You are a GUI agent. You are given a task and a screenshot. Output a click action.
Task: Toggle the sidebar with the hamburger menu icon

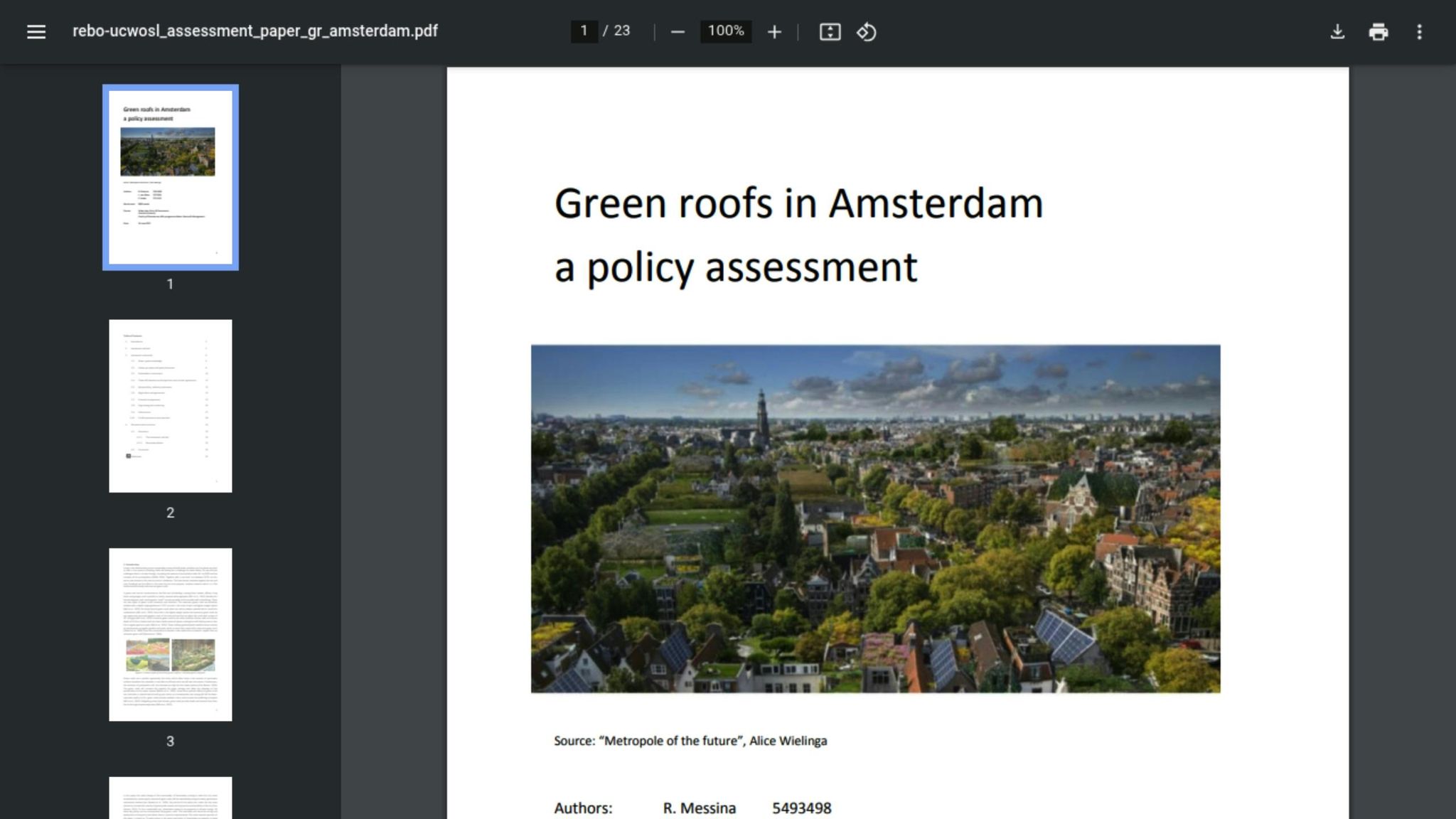[x=36, y=31]
